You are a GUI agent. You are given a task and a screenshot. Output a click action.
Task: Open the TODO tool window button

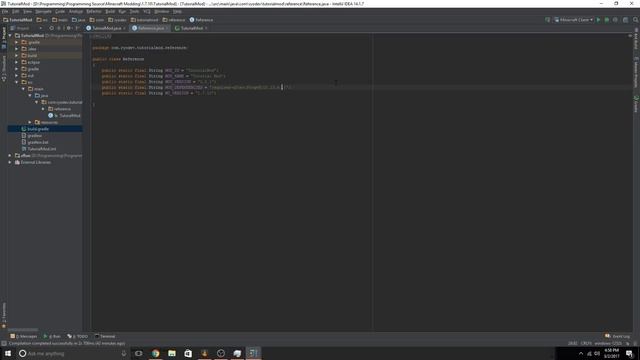click(78, 336)
